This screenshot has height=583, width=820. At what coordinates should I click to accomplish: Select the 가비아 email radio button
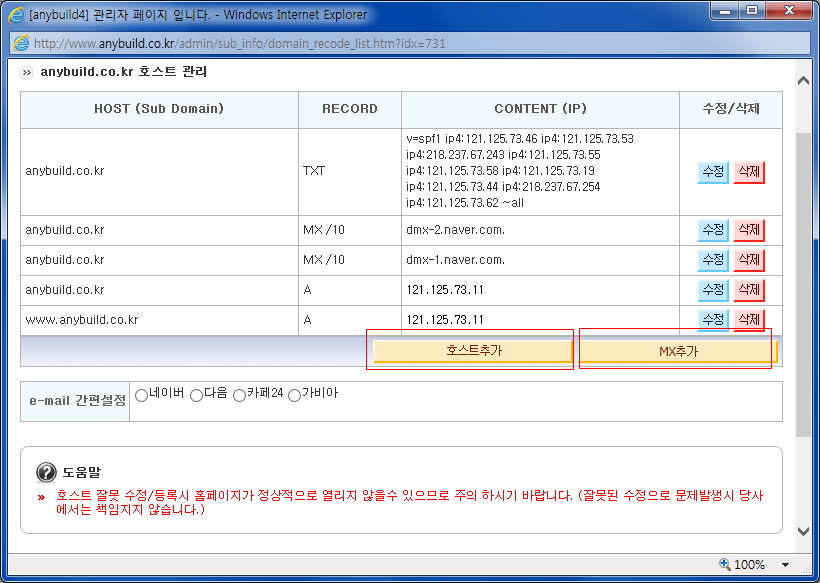(294, 395)
